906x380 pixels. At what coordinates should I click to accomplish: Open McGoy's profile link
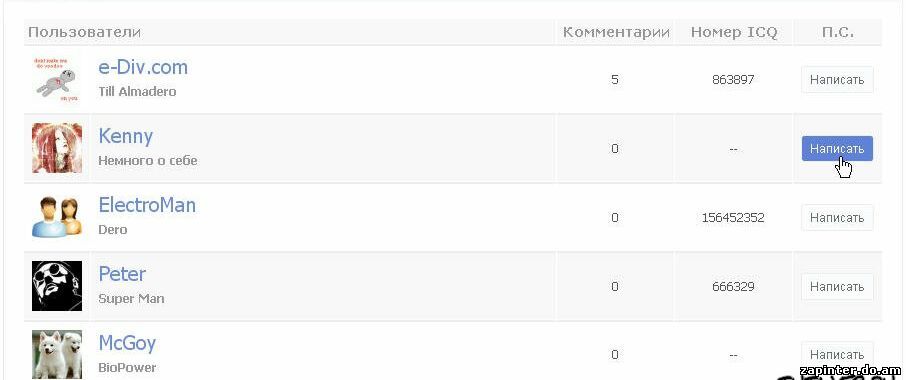pos(127,343)
